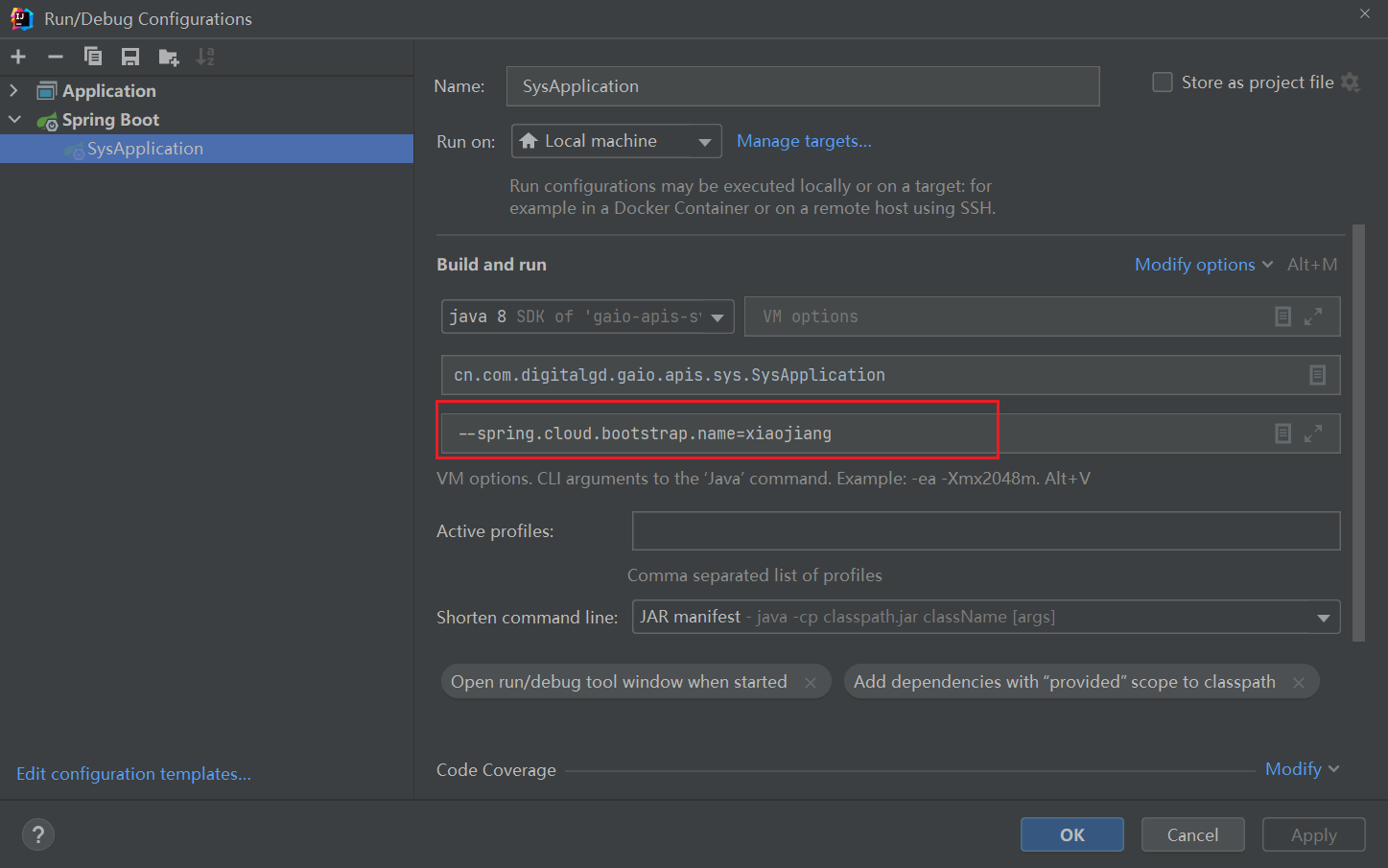Enable Store as project file checkbox

(1162, 82)
